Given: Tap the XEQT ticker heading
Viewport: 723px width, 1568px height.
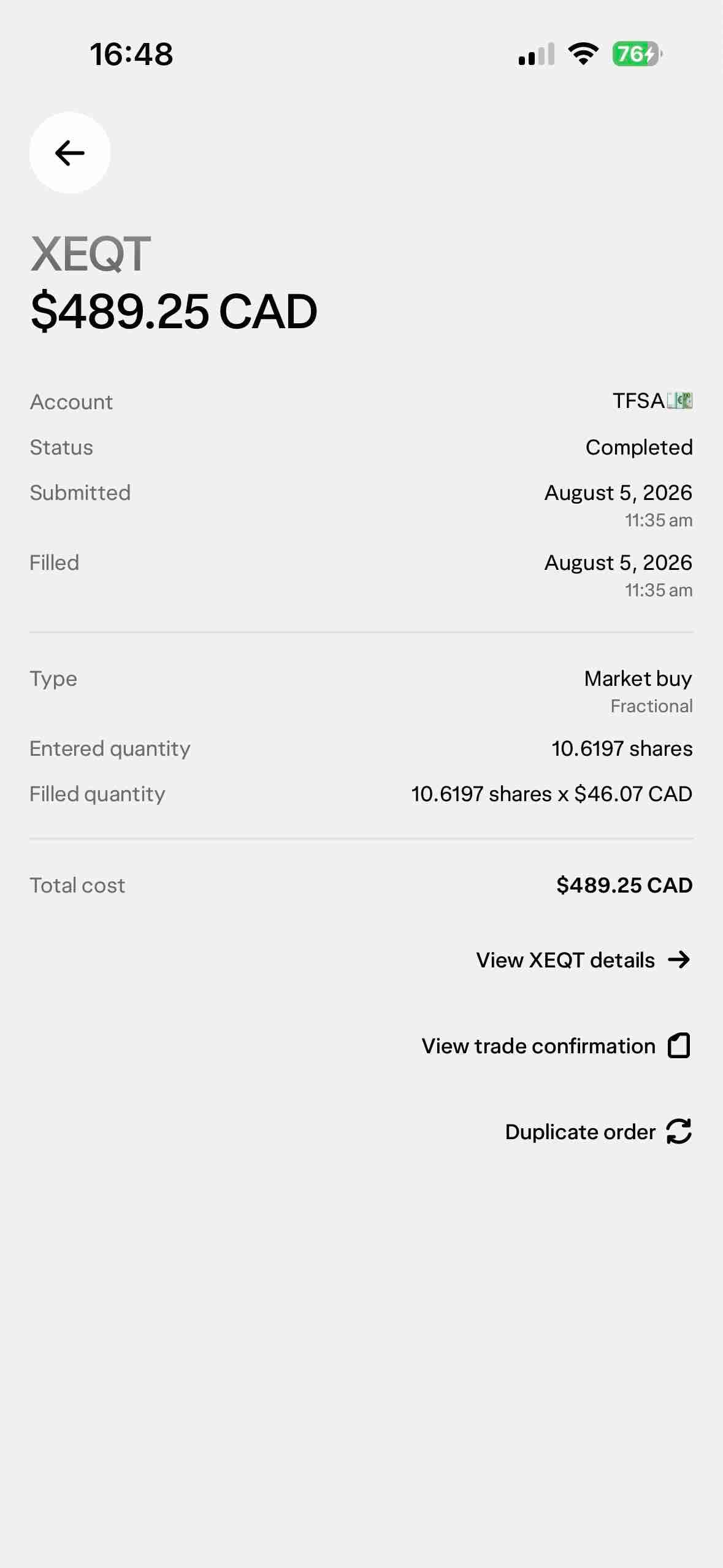Looking at the screenshot, I should 91,254.
